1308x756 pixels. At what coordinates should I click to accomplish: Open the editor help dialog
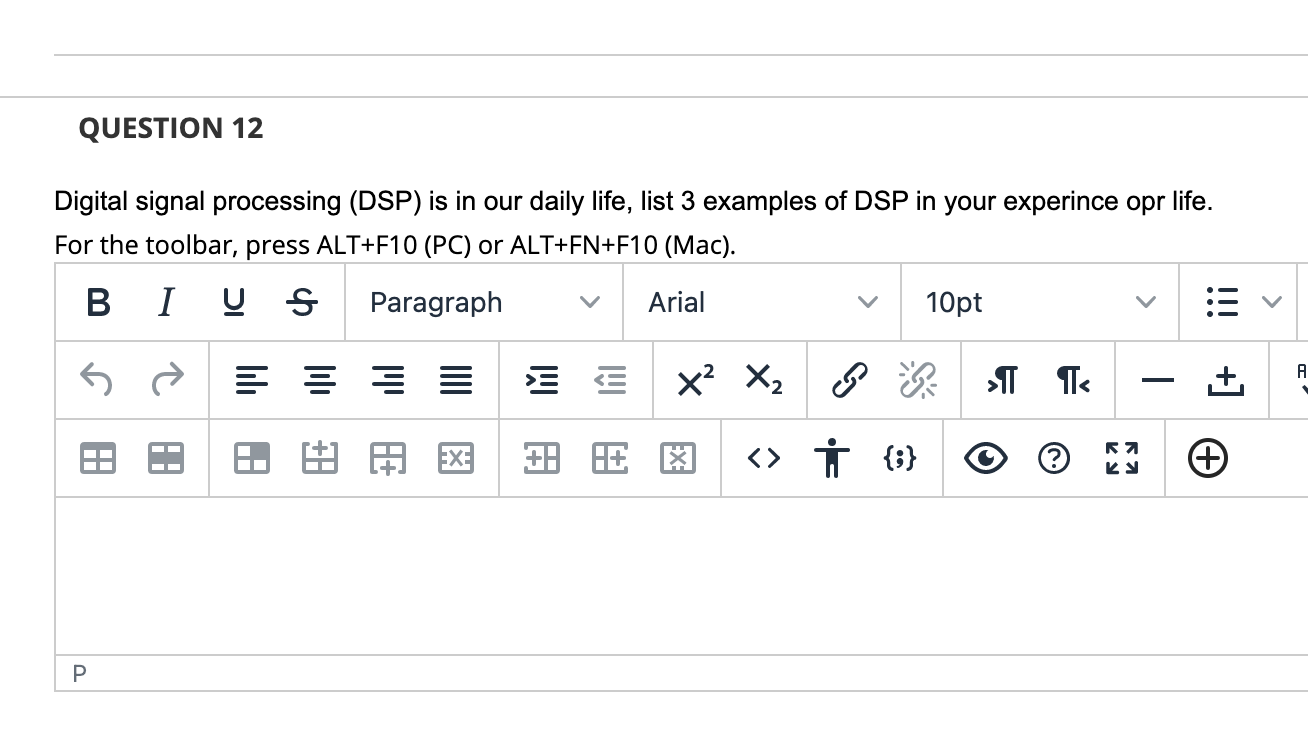[1053, 458]
